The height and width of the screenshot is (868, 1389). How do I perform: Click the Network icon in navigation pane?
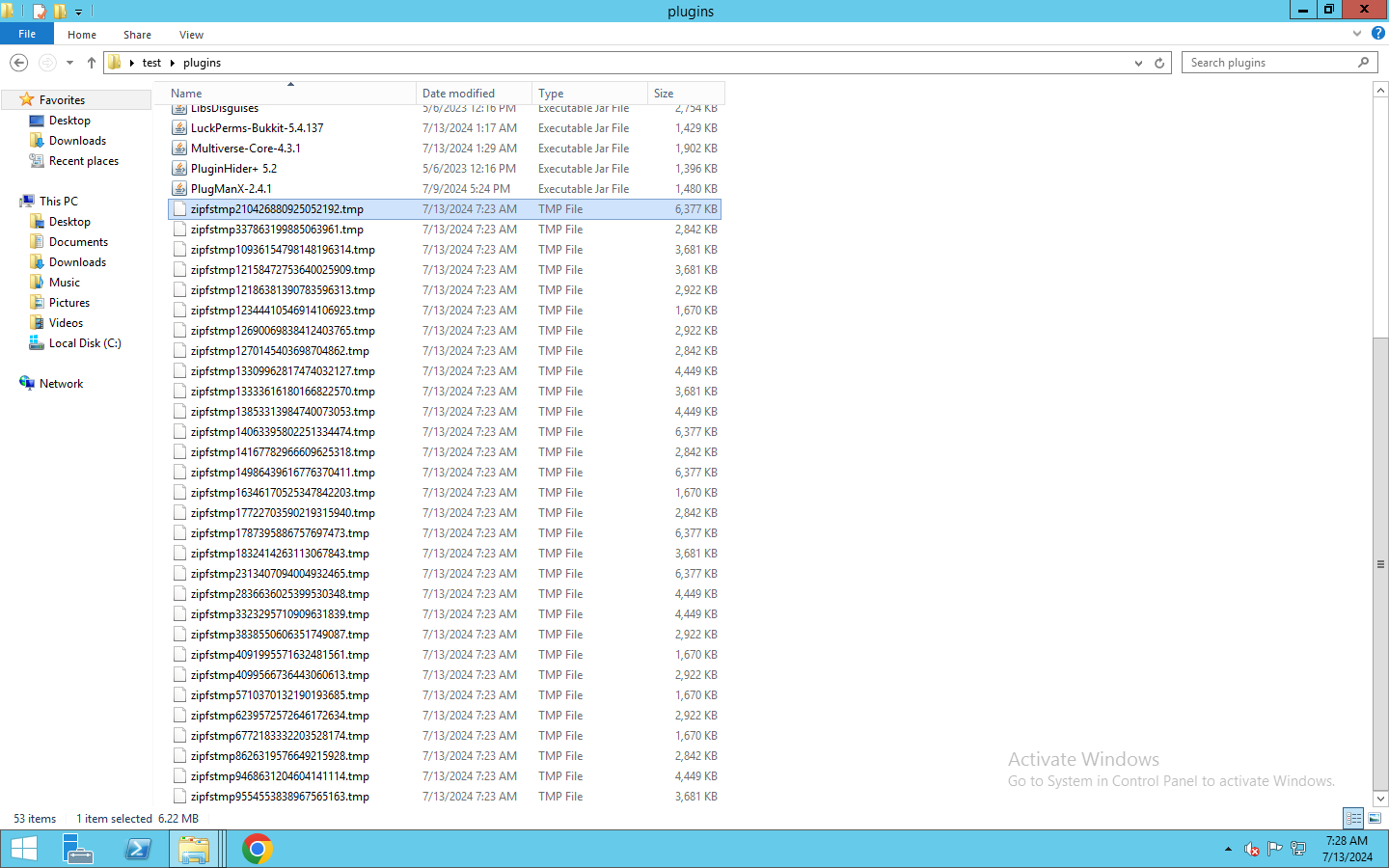[x=27, y=384]
